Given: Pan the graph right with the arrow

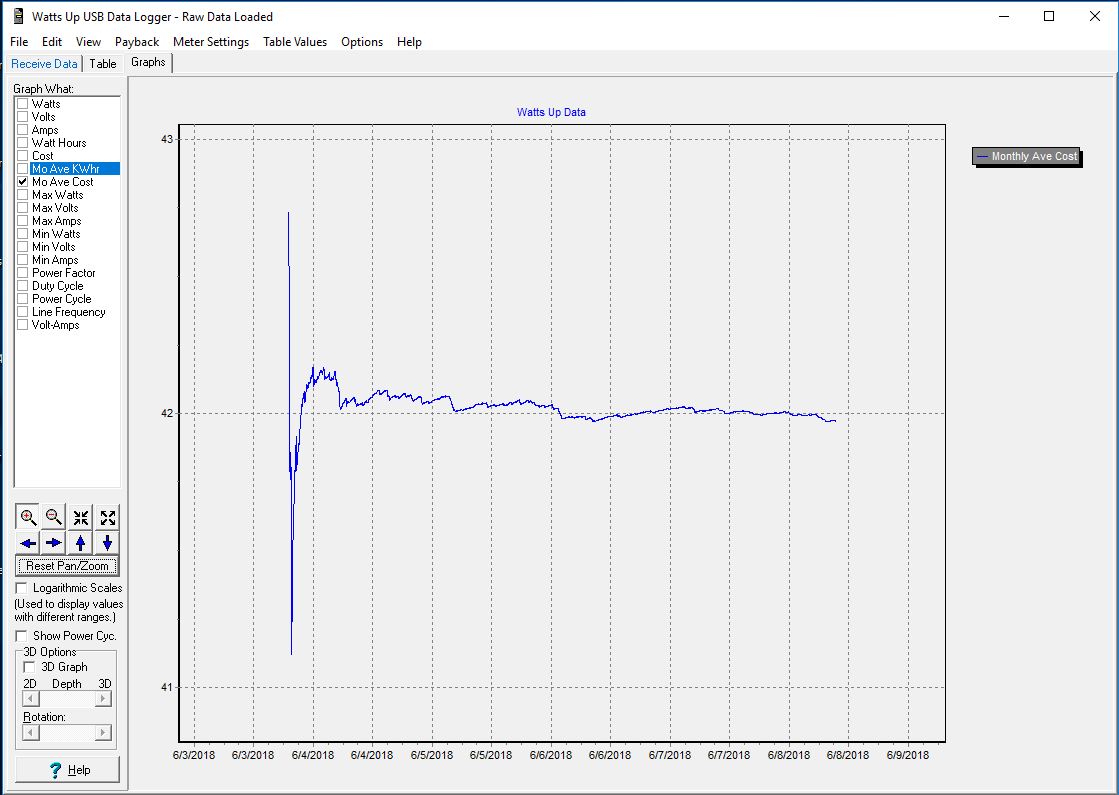Looking at the screenshot, I should (x=54, y=543).
